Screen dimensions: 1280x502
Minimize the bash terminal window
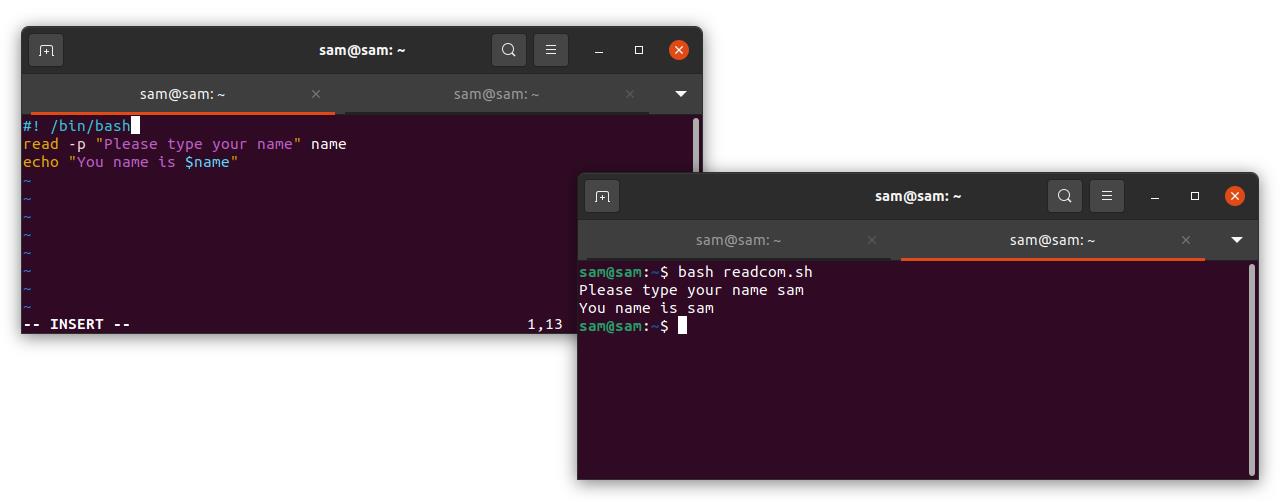click(x=1155, y=196)
